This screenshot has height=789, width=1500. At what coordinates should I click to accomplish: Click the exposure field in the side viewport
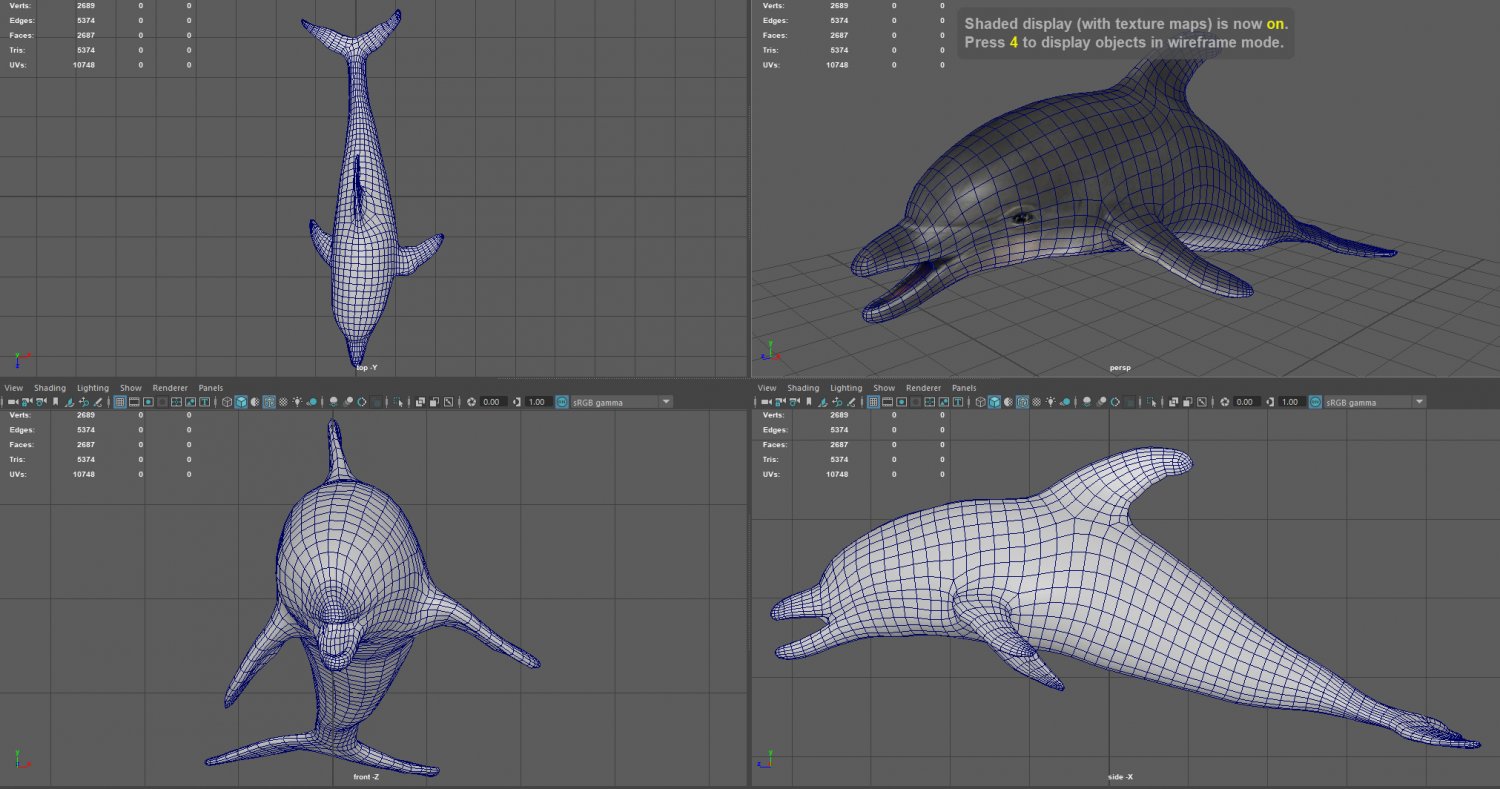[x=1243, y=402]
